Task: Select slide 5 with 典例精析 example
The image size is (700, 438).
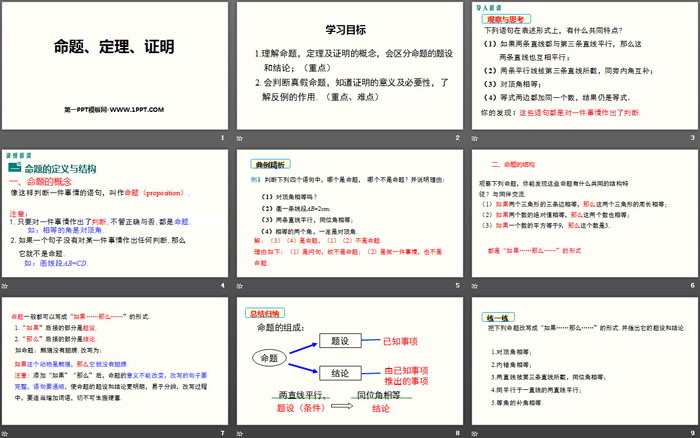Action: [349, 212]
